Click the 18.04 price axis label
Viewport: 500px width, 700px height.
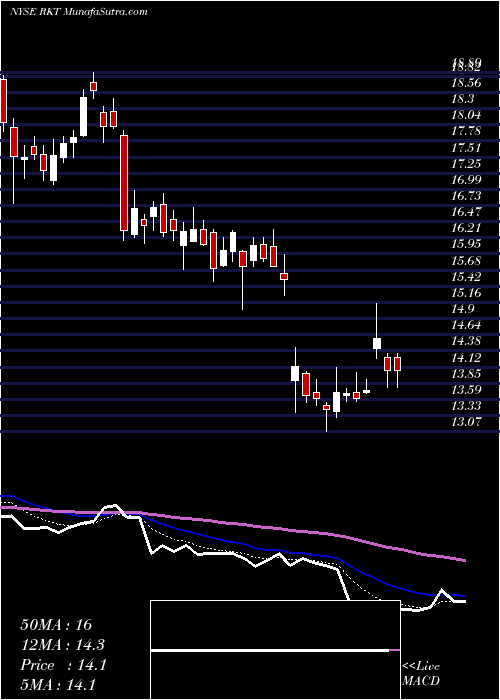point(467,115)
